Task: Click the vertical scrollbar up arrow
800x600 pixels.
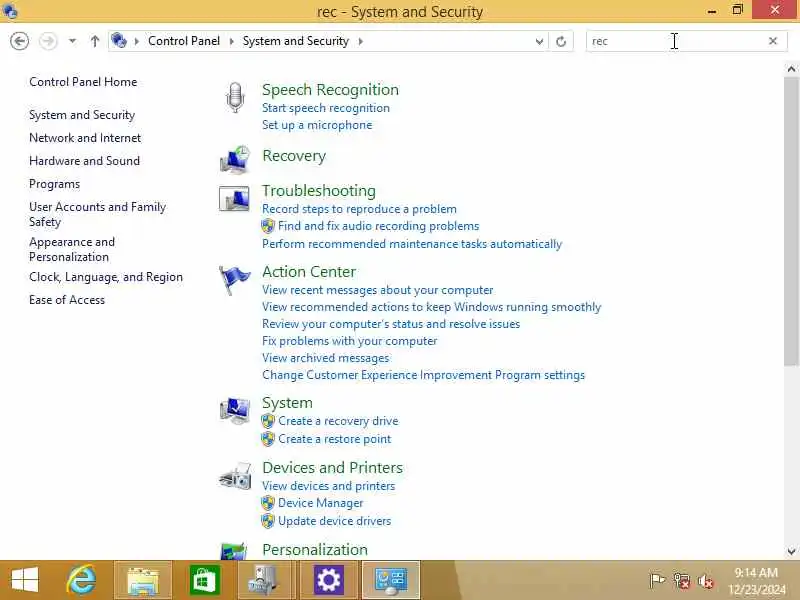Action: (x=791, y=69)
